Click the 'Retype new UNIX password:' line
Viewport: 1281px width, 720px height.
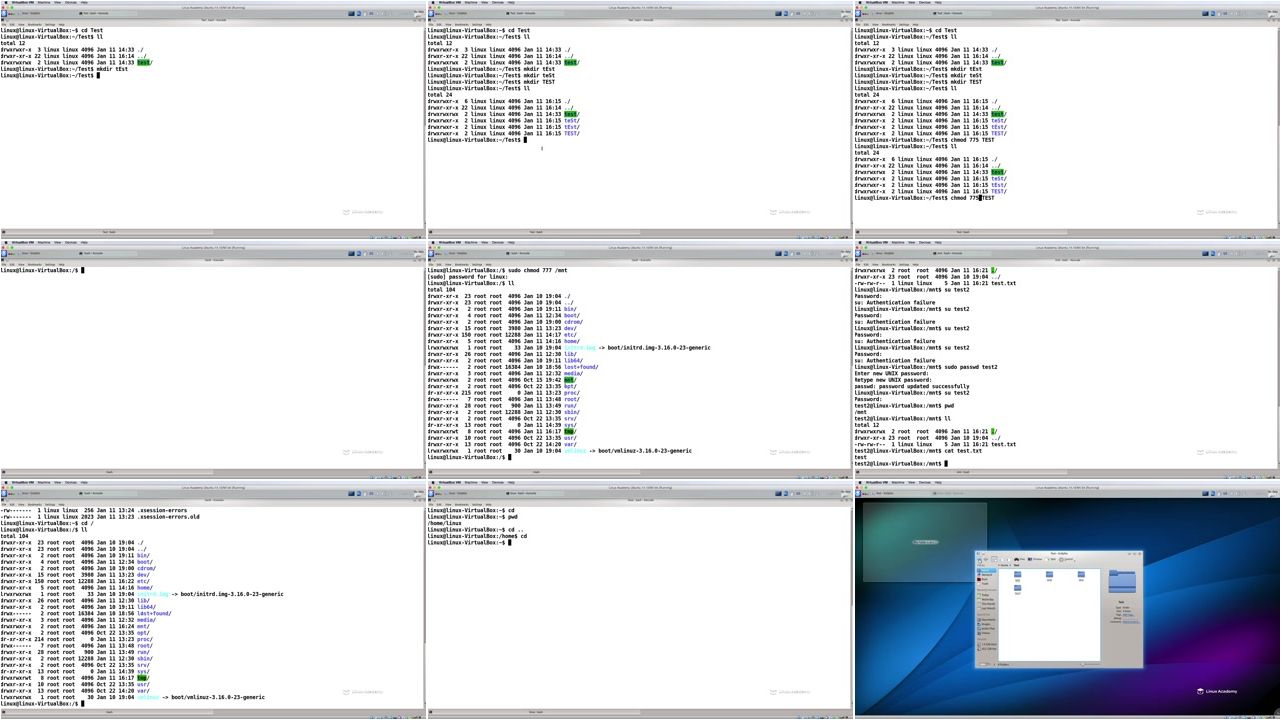893,380
